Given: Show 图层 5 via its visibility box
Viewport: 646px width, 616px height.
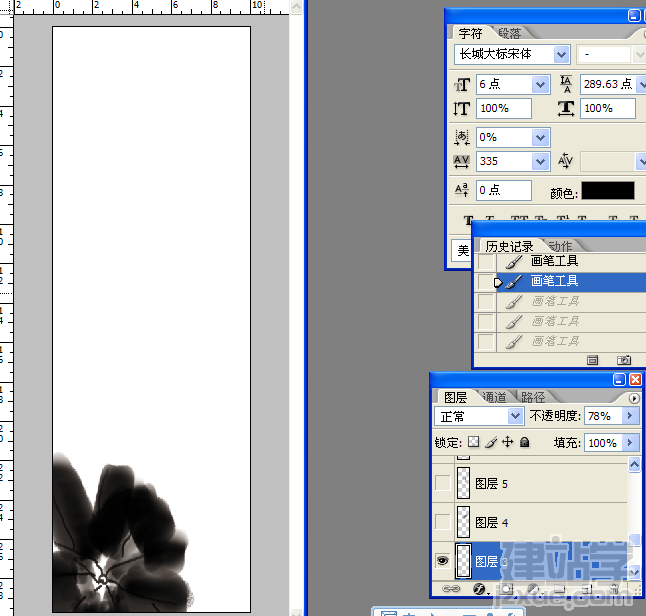Looking at the screenshot, I should click(x=443, y=483).
